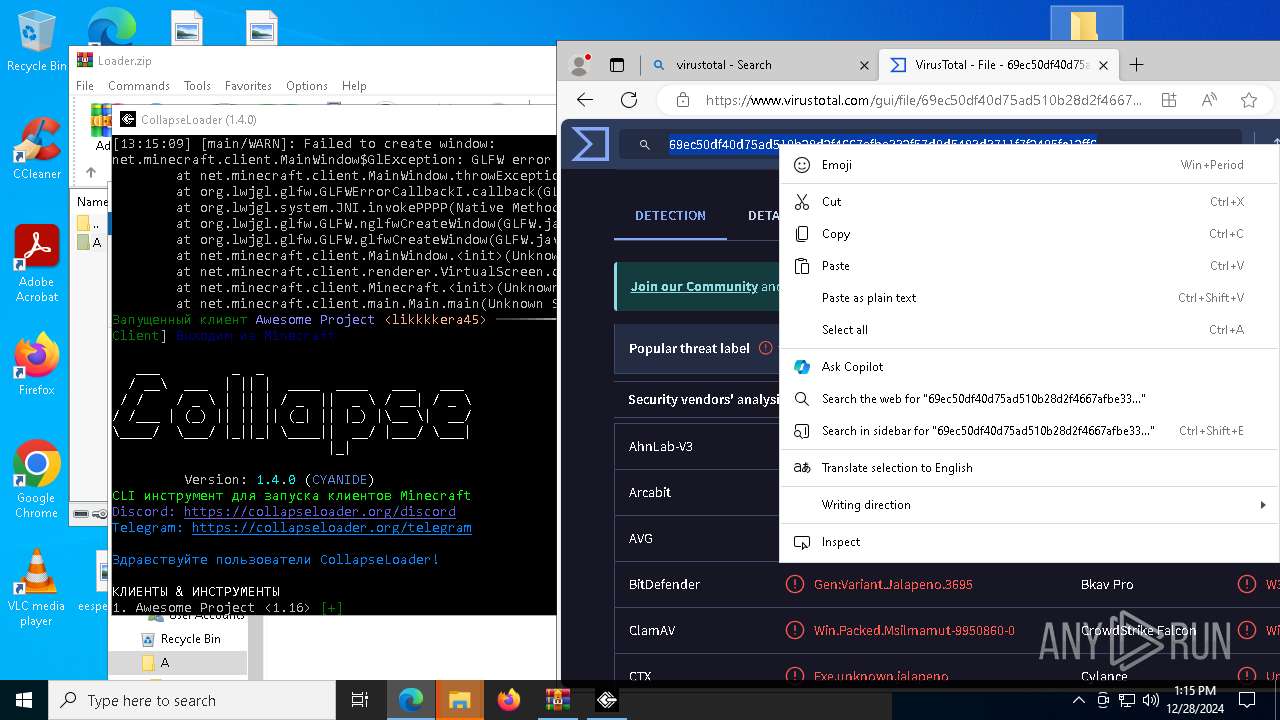Open WinRAR Tools menu

click(197, 86)
